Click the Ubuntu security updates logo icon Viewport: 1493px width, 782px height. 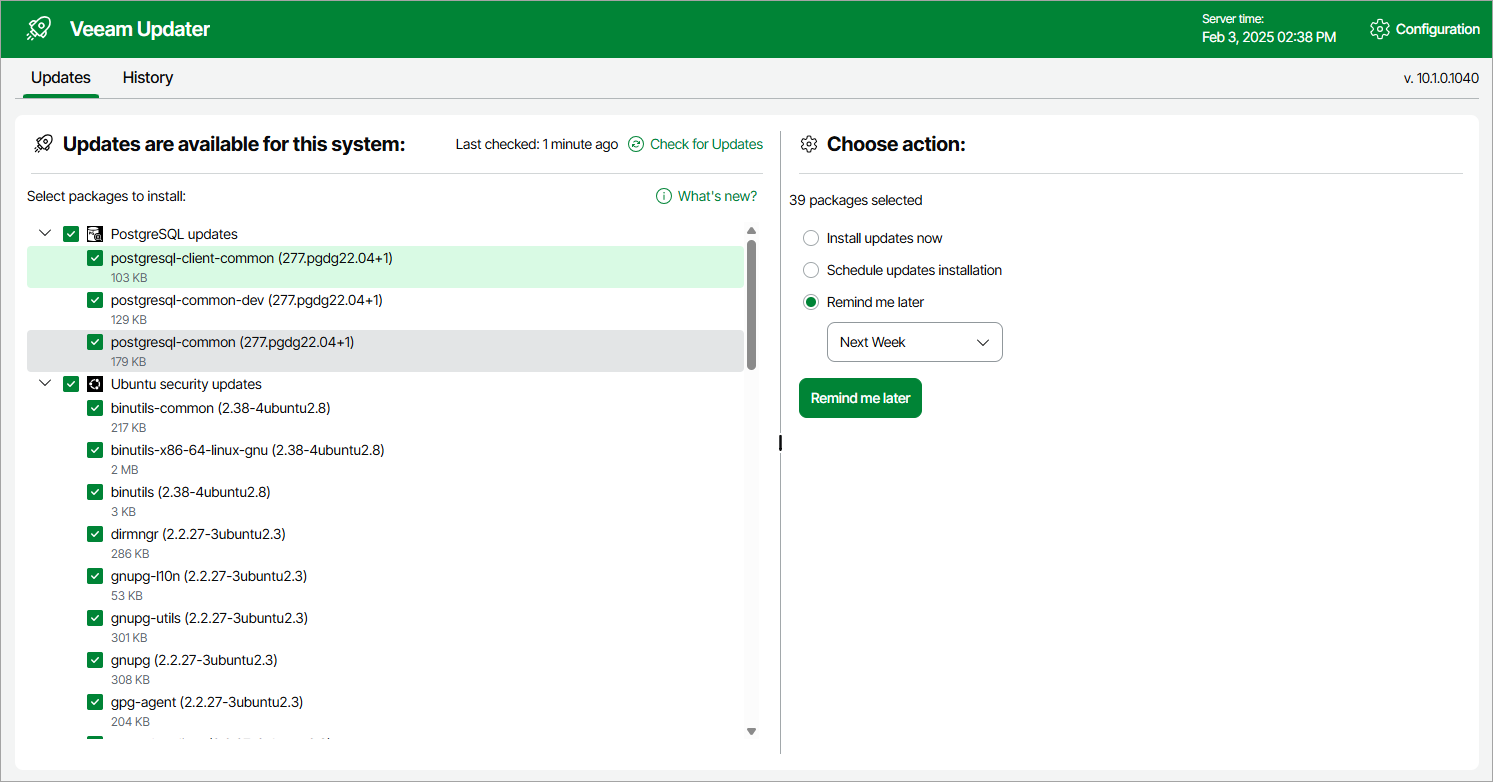[95, 384]
